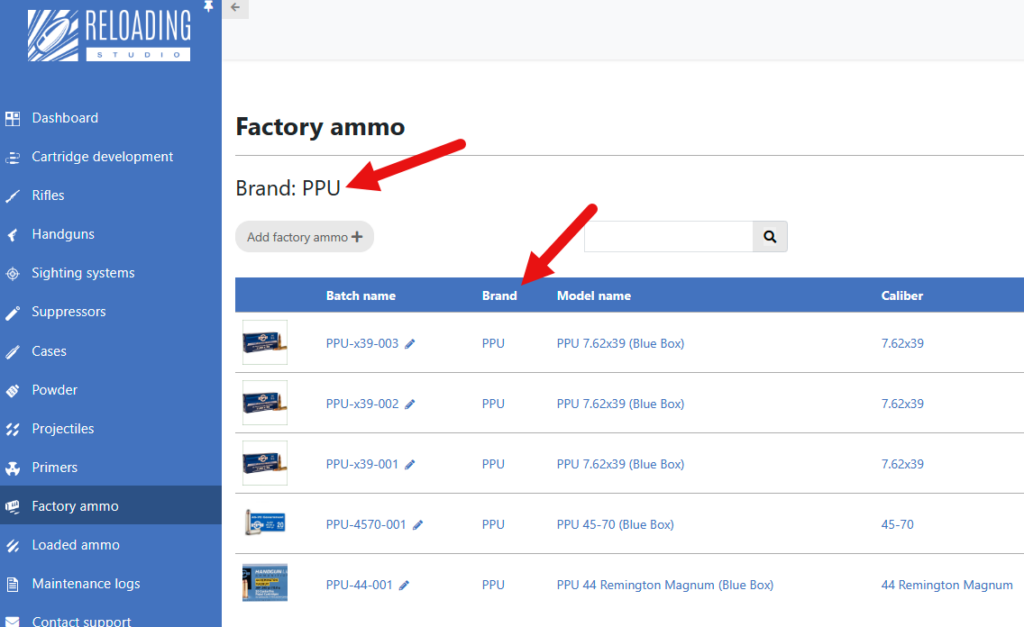Go to Cartridge development section

pyautogui.click(x=102, y=157)
